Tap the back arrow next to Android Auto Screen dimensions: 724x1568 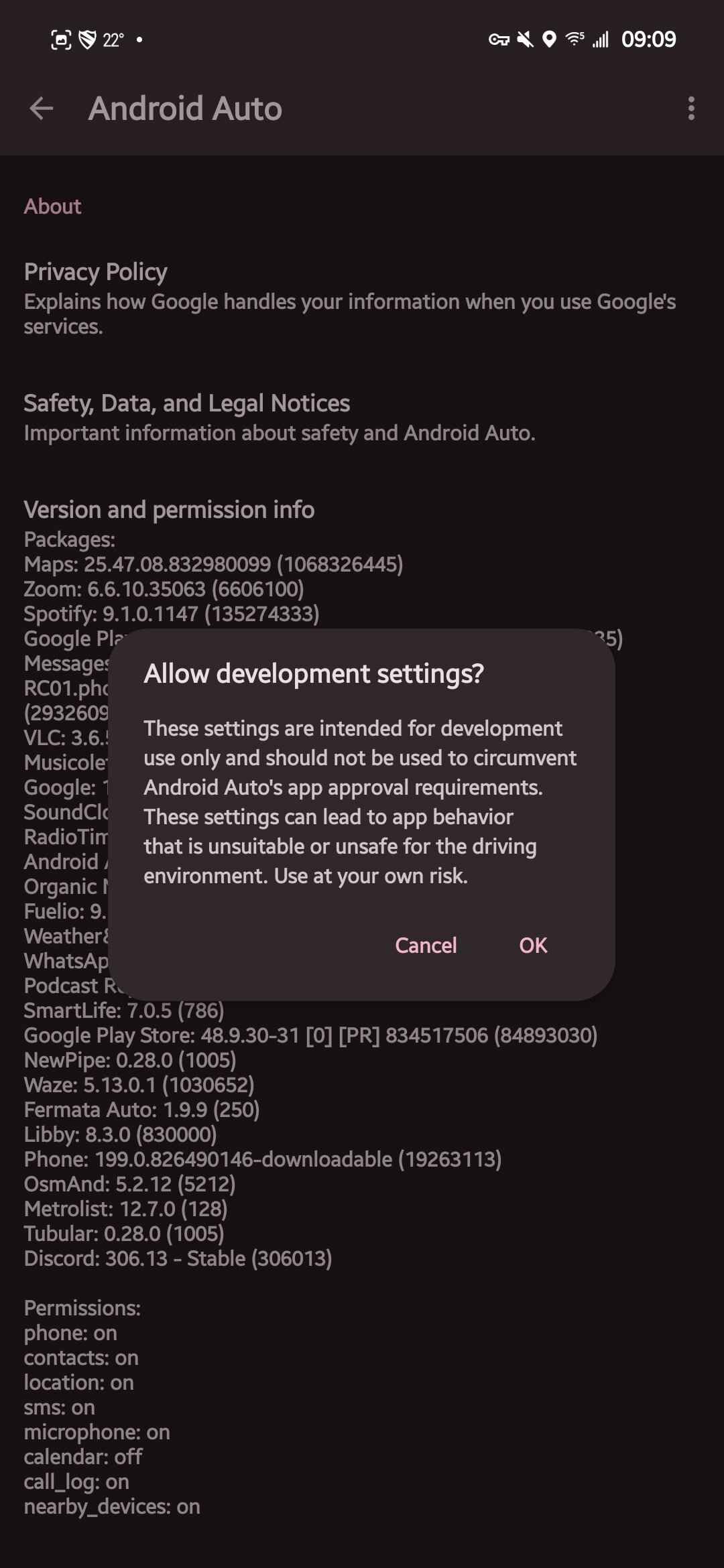[x=40, y=108]
